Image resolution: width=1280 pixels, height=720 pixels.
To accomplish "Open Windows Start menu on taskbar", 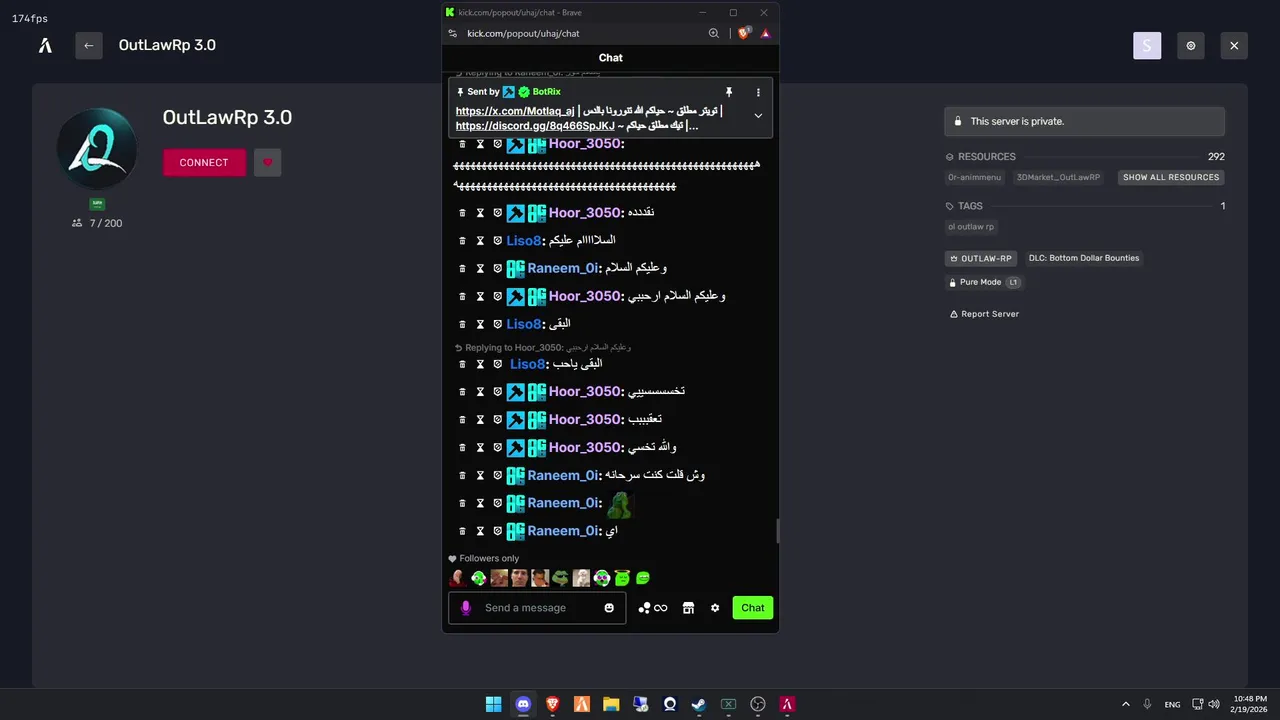I will [493, 704].
